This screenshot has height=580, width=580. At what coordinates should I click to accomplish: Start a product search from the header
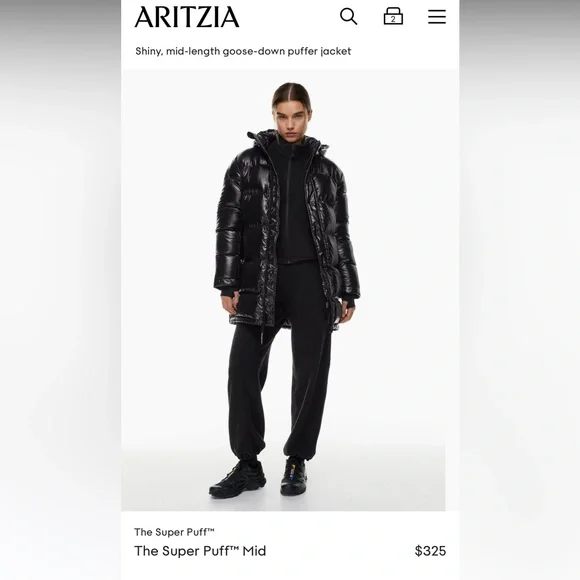point(348,17)
